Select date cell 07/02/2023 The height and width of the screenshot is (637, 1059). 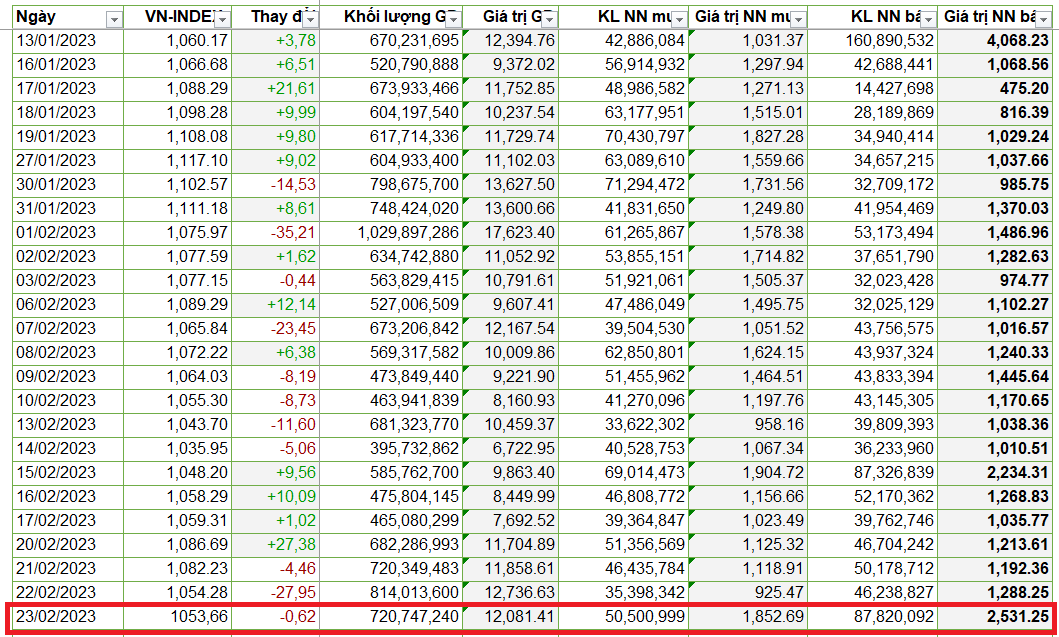click(68, 329)
